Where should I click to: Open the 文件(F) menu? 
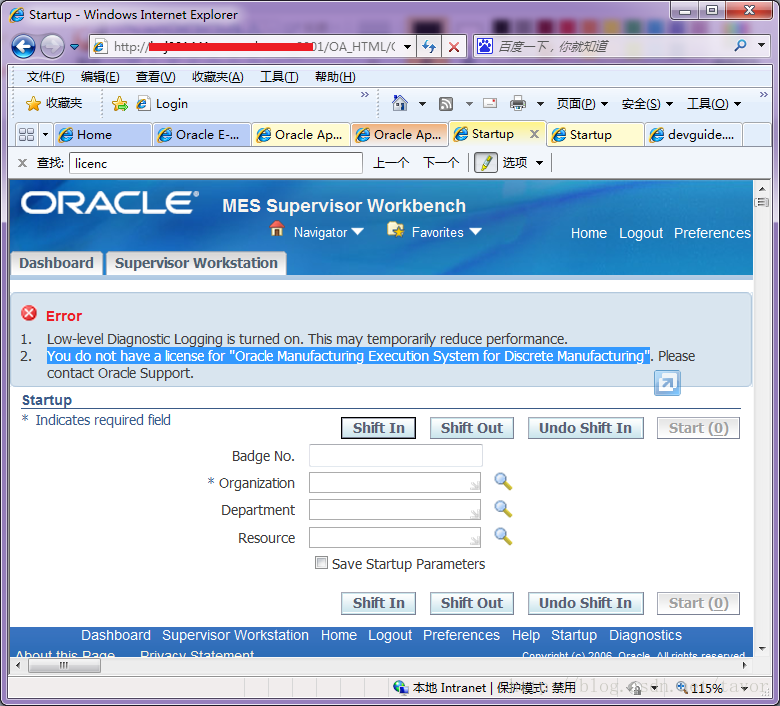(45, 77)
